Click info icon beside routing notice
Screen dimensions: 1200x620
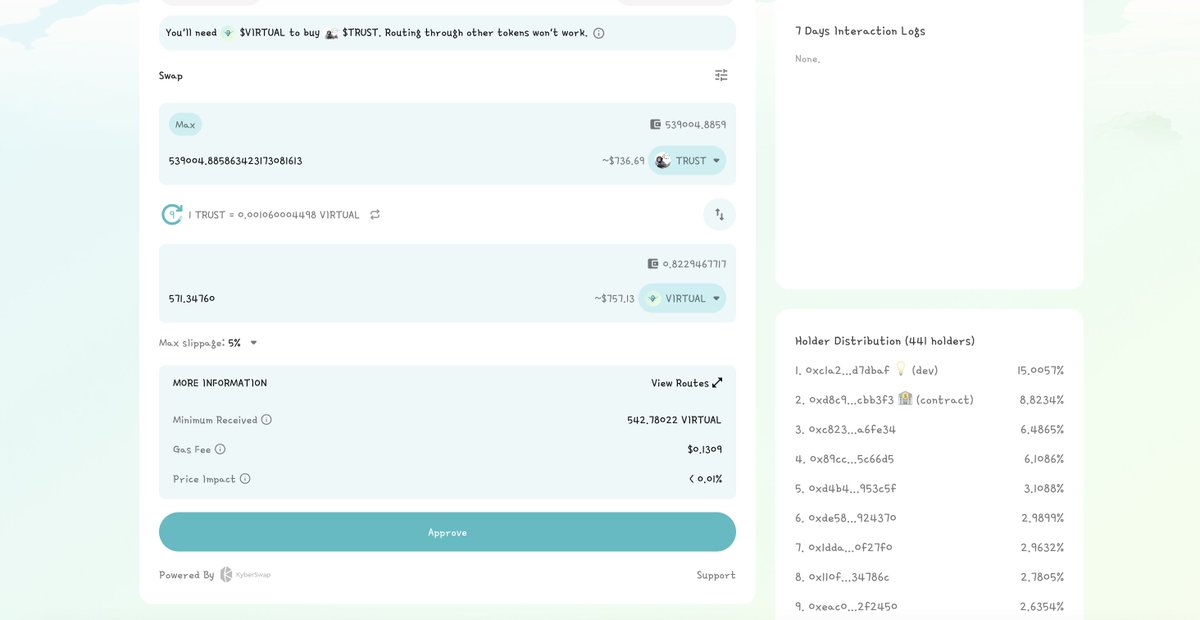[x=599, y=33]
